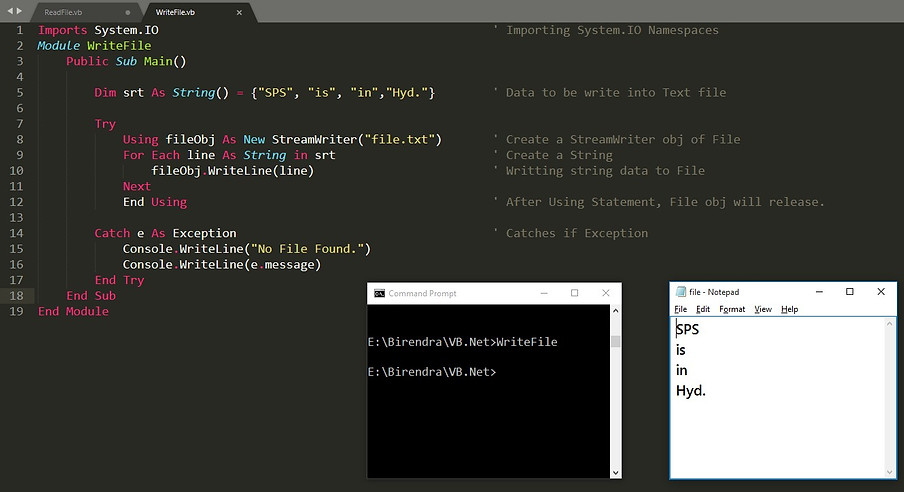The width and height of the screenshot is (904, 492).
Task: Click "StreamWriter" on line 8
Action: click(315, 140)
